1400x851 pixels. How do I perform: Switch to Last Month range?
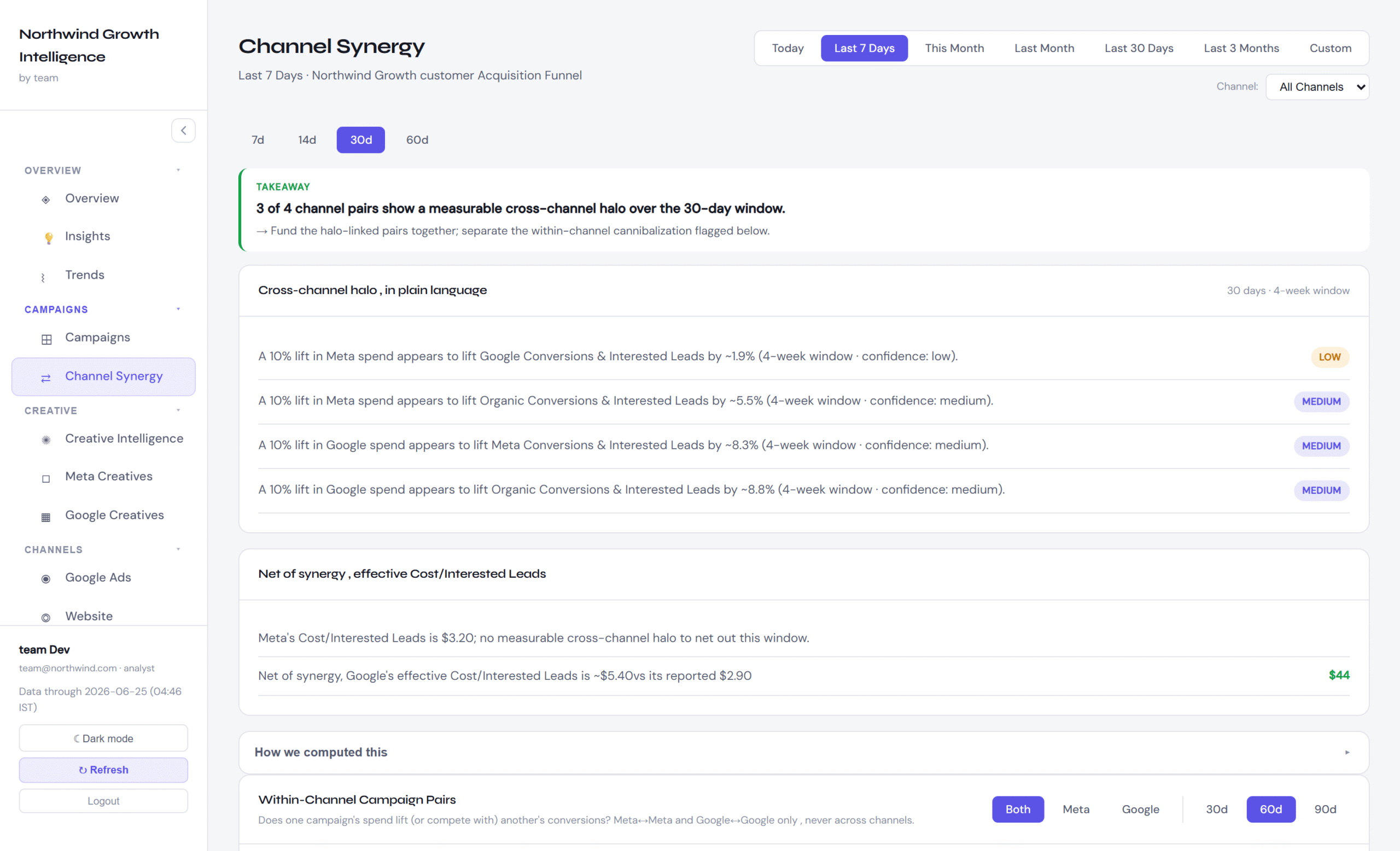(x=1045, y=48)
